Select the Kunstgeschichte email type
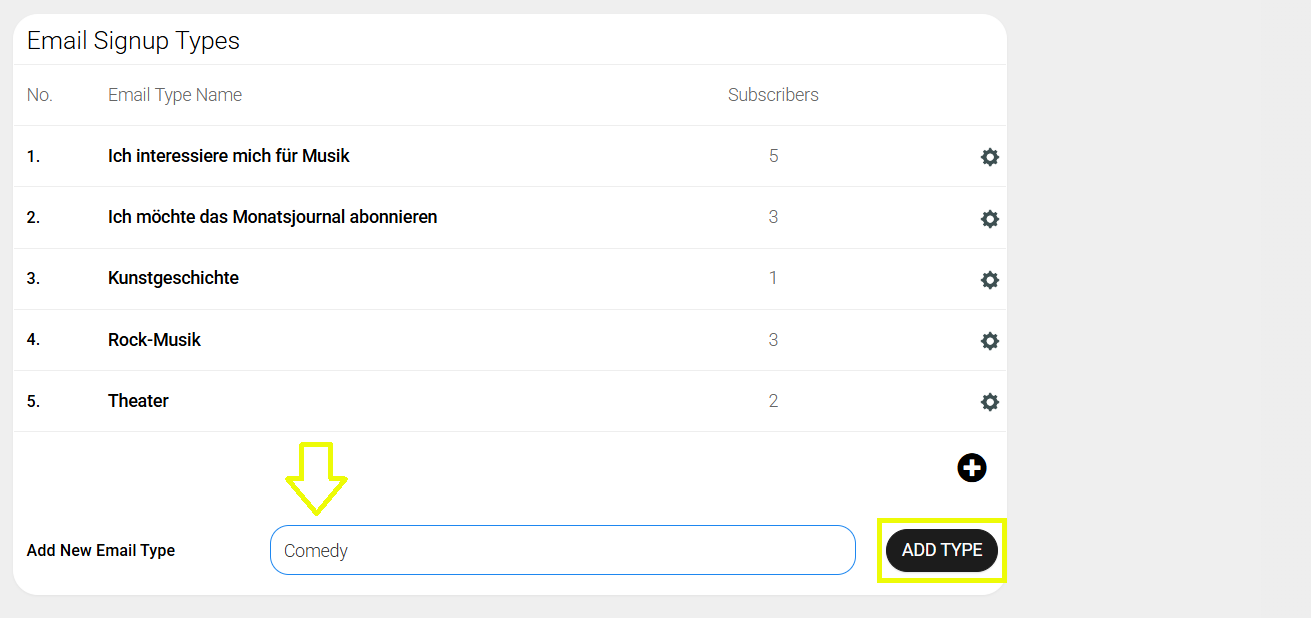 click(173, 278)
